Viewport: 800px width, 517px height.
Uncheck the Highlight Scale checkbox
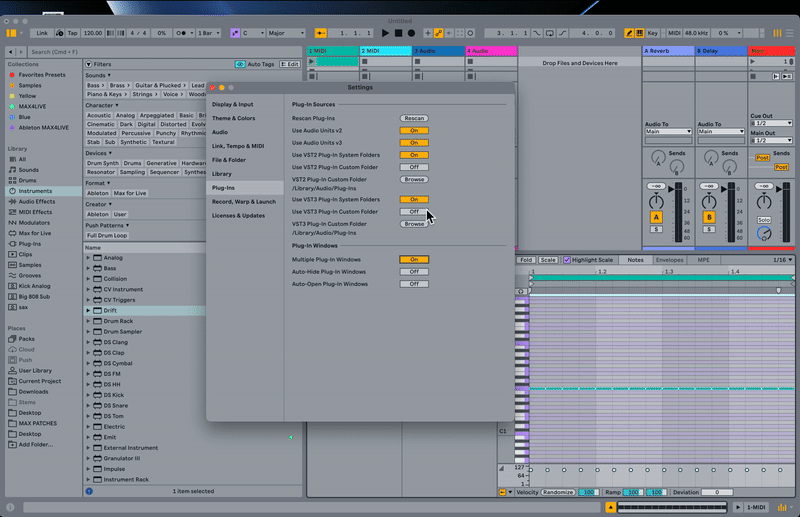[x=567, y=260]
